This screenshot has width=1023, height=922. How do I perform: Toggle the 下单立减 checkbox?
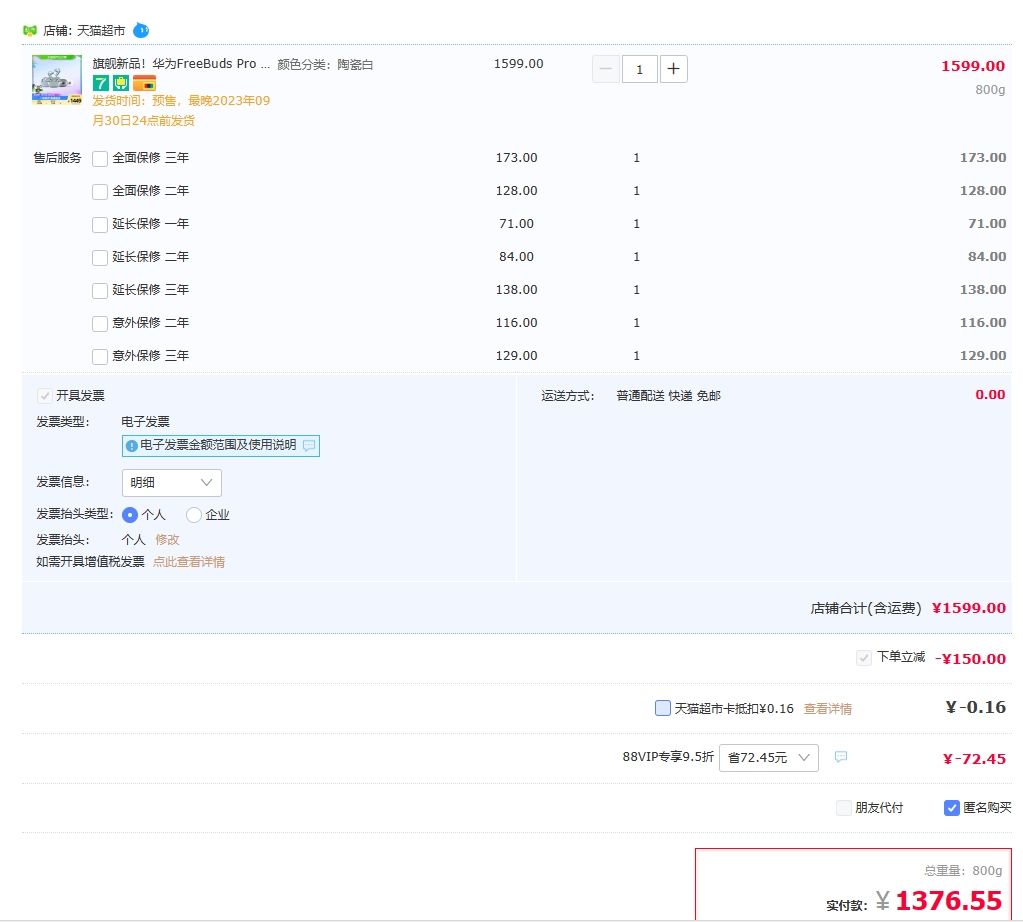point(864,658)
